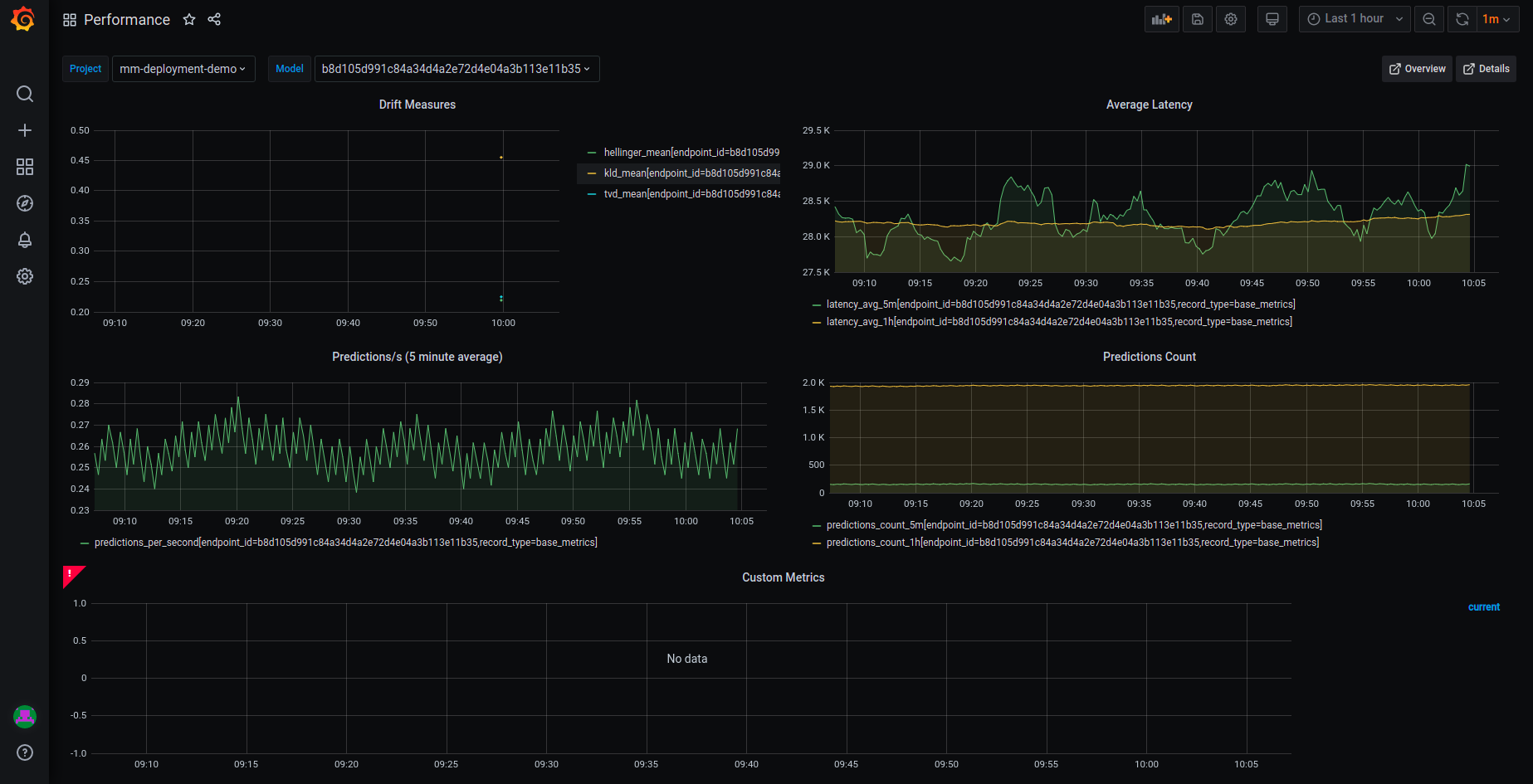Click the red error indicator on Custom Metrics
1533x784 pixels.
71,574
